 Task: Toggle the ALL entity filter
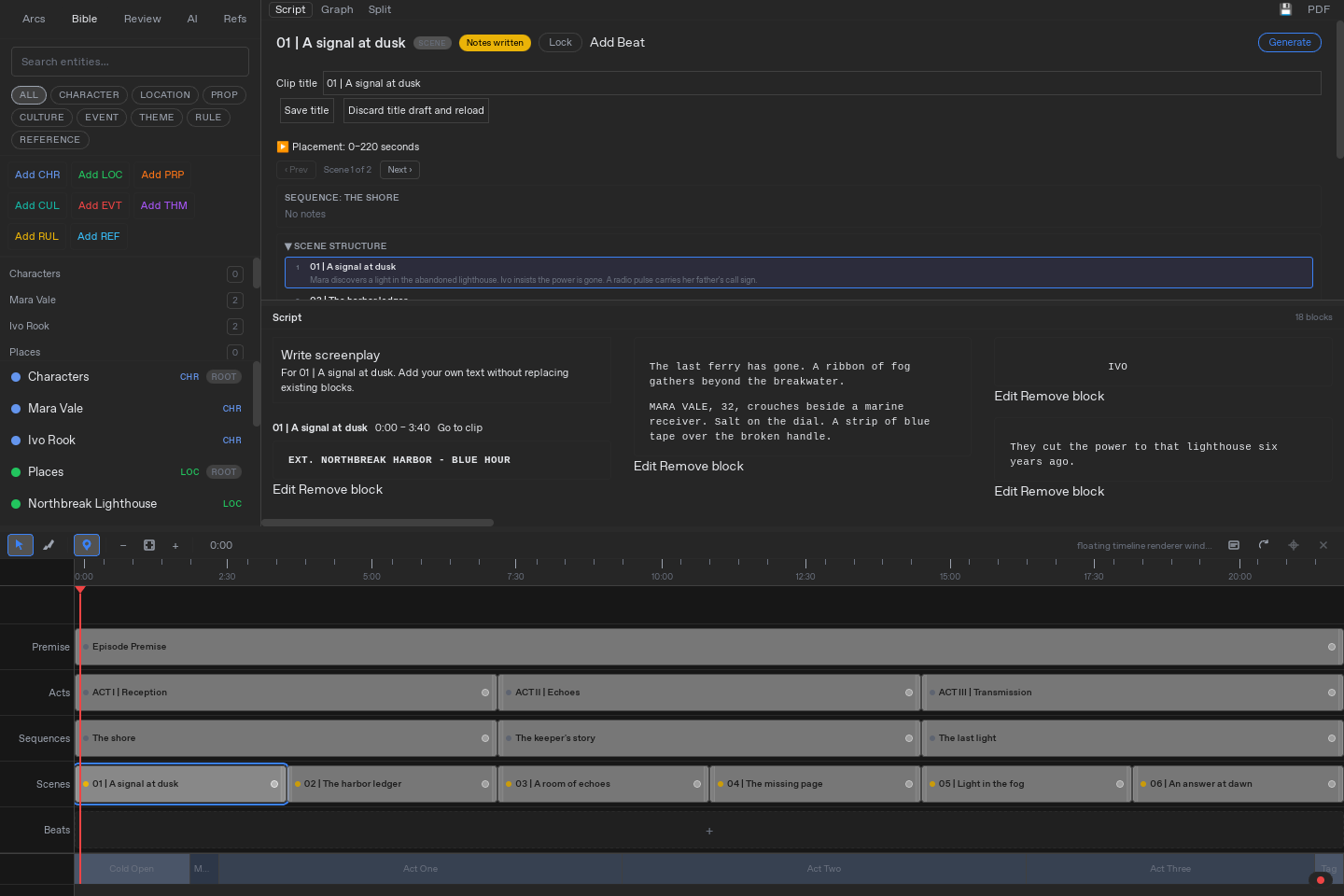pyautogui.click(x=29, y=95)
